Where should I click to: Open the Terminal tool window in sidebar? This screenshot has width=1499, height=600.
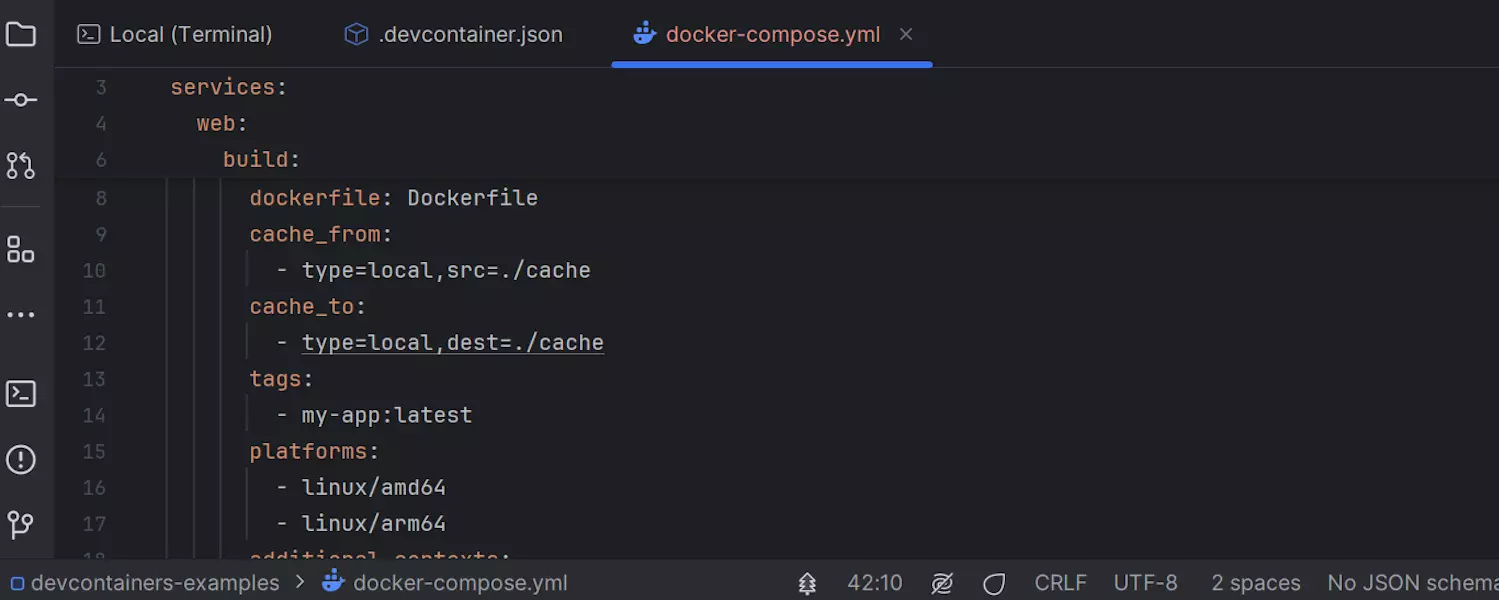21,394
